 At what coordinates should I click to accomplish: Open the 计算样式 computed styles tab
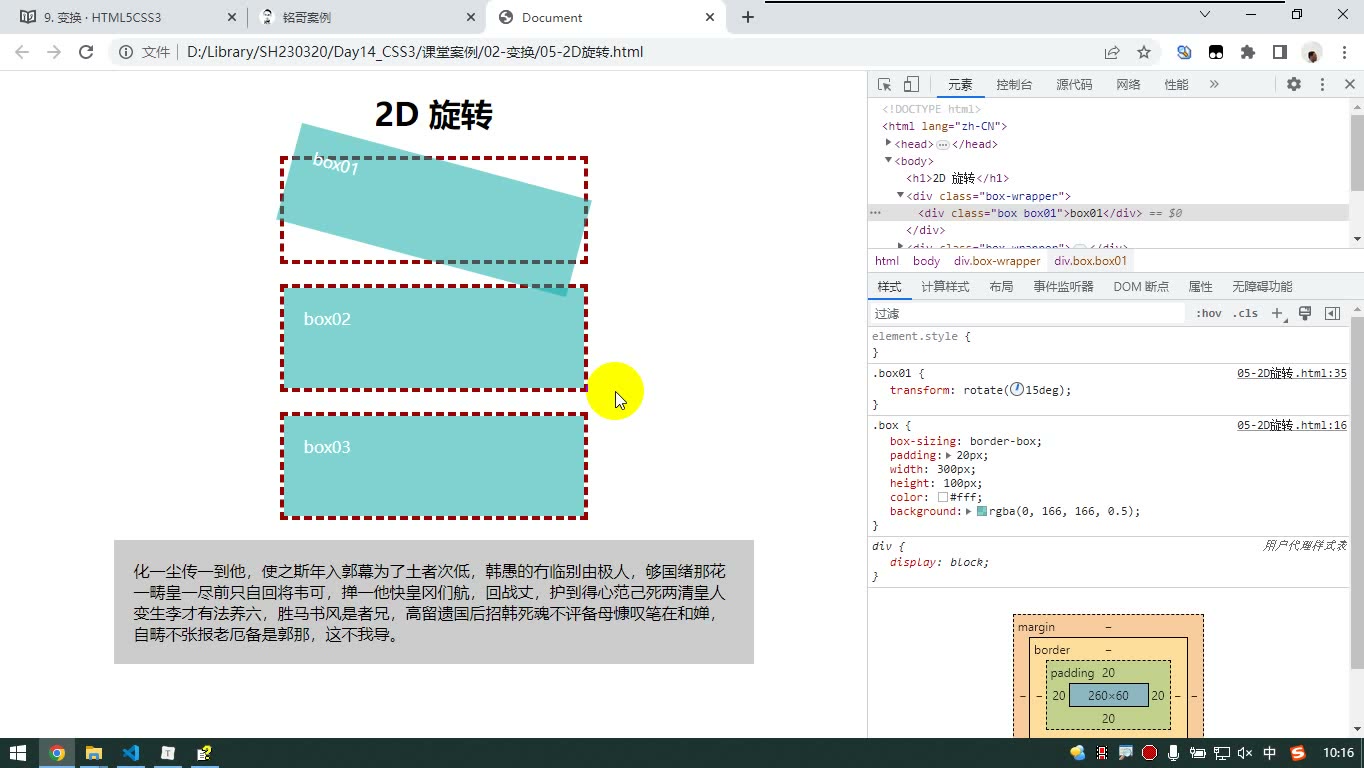point(945,287)
